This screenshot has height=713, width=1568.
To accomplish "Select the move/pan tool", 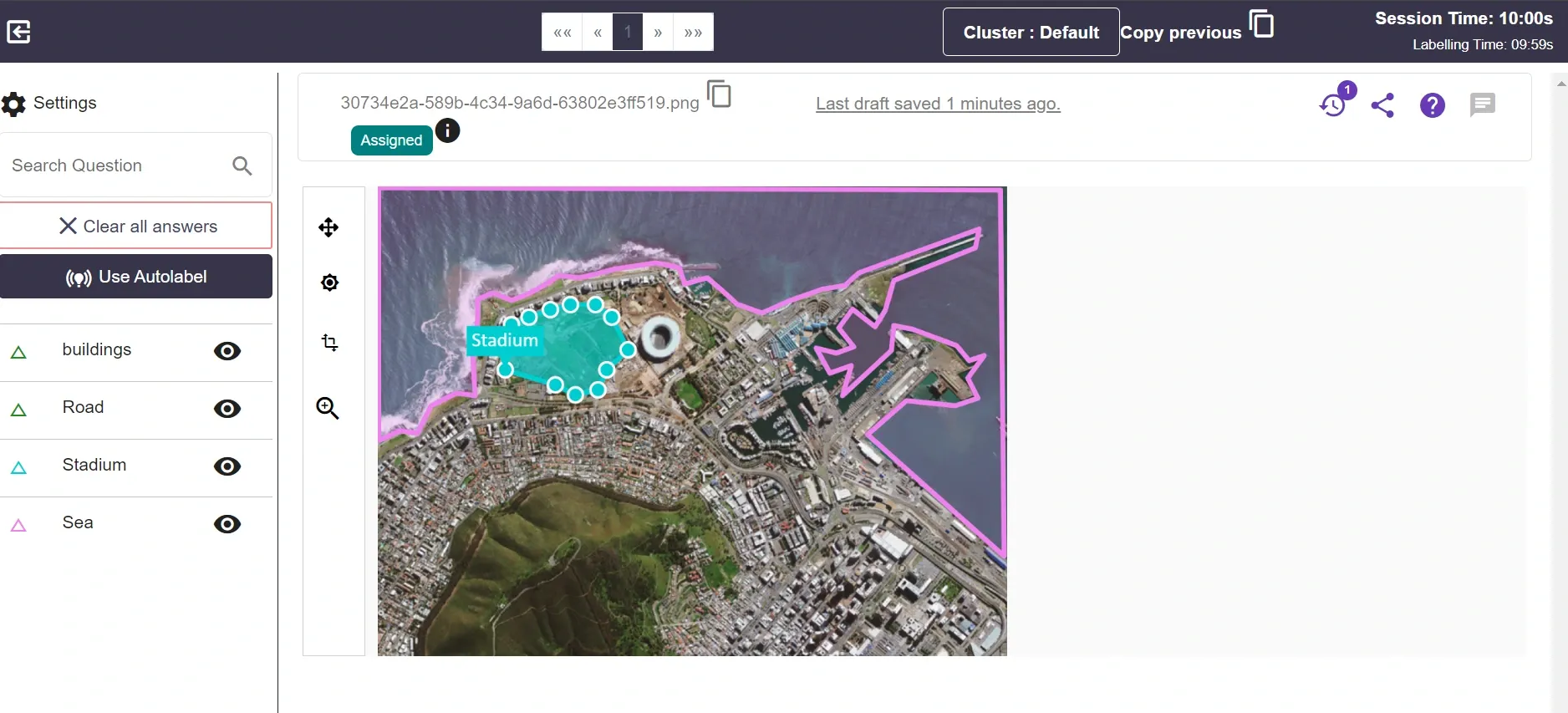I will click(328, 227).
